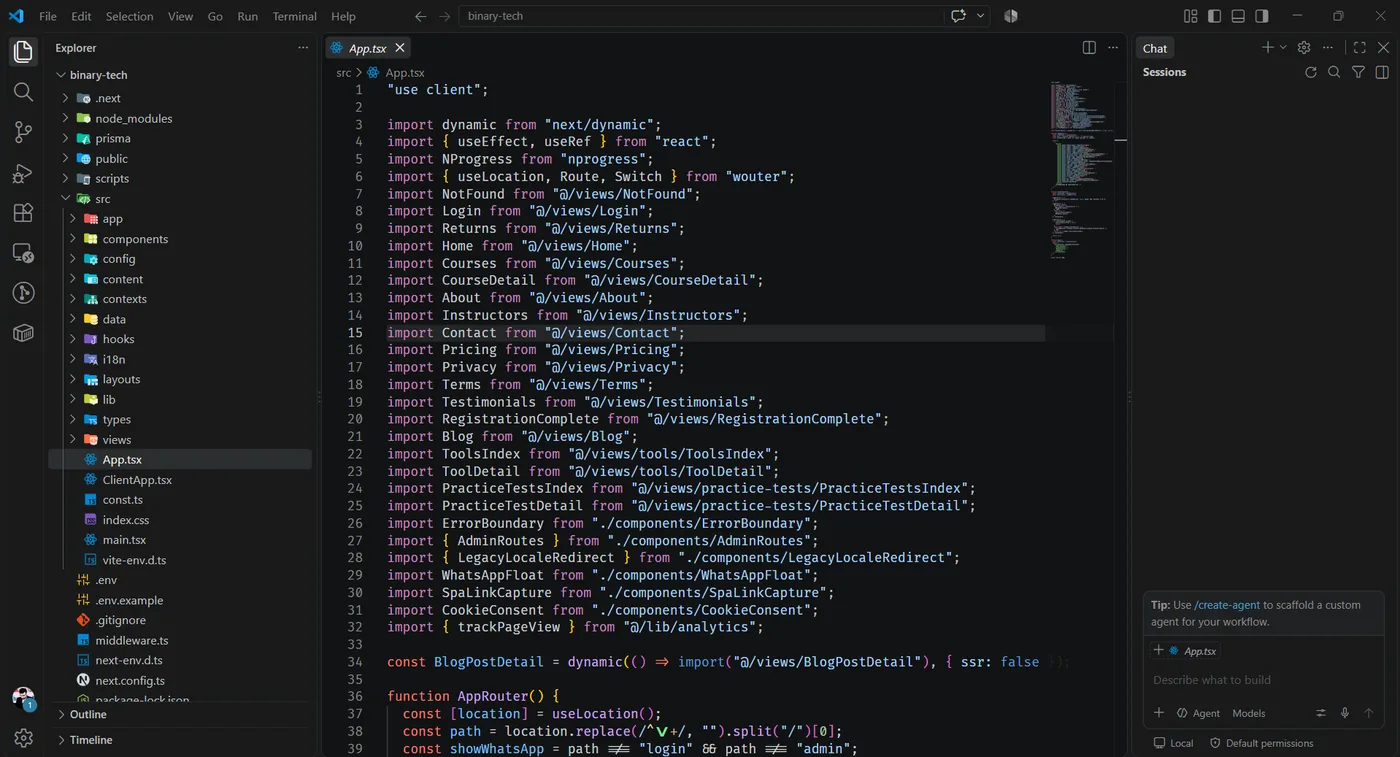Click the Describe what to build input
Viewport: 1400px width, 757px height.
pyautogui.click(x=1265, y=680)
